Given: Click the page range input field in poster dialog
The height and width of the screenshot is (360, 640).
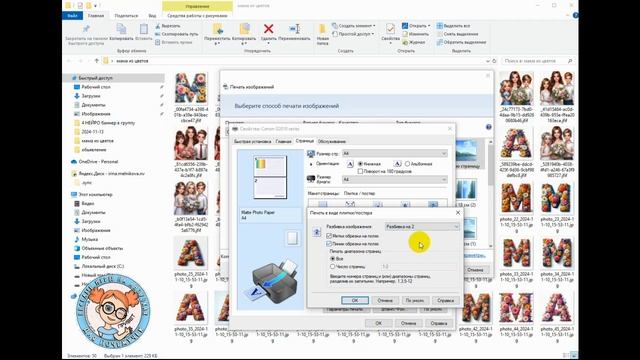Looking at the screenshot, I should pos(419,267).
